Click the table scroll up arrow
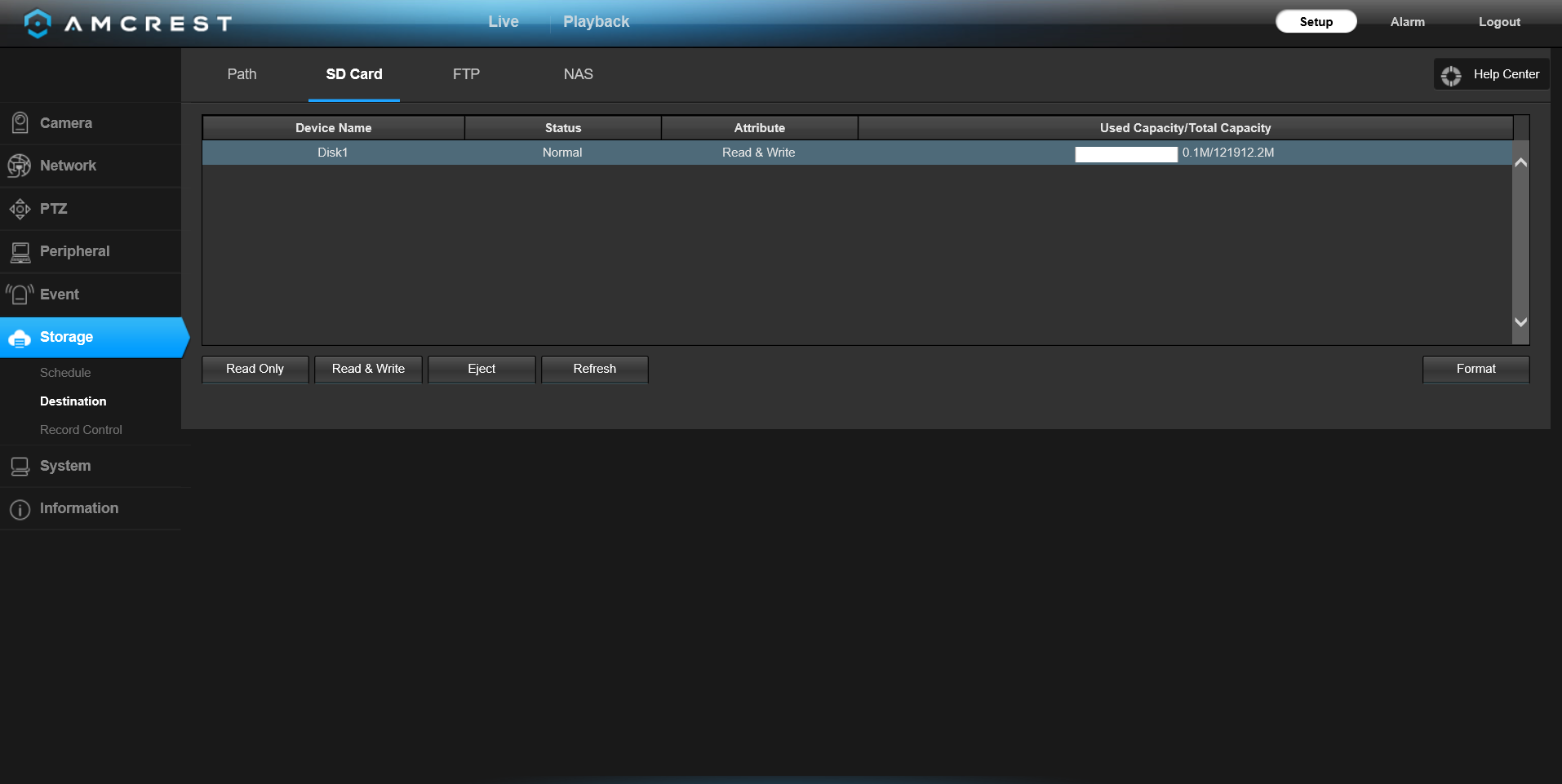Screen dimensions: 1562x784 click(x=1520, y=162)
